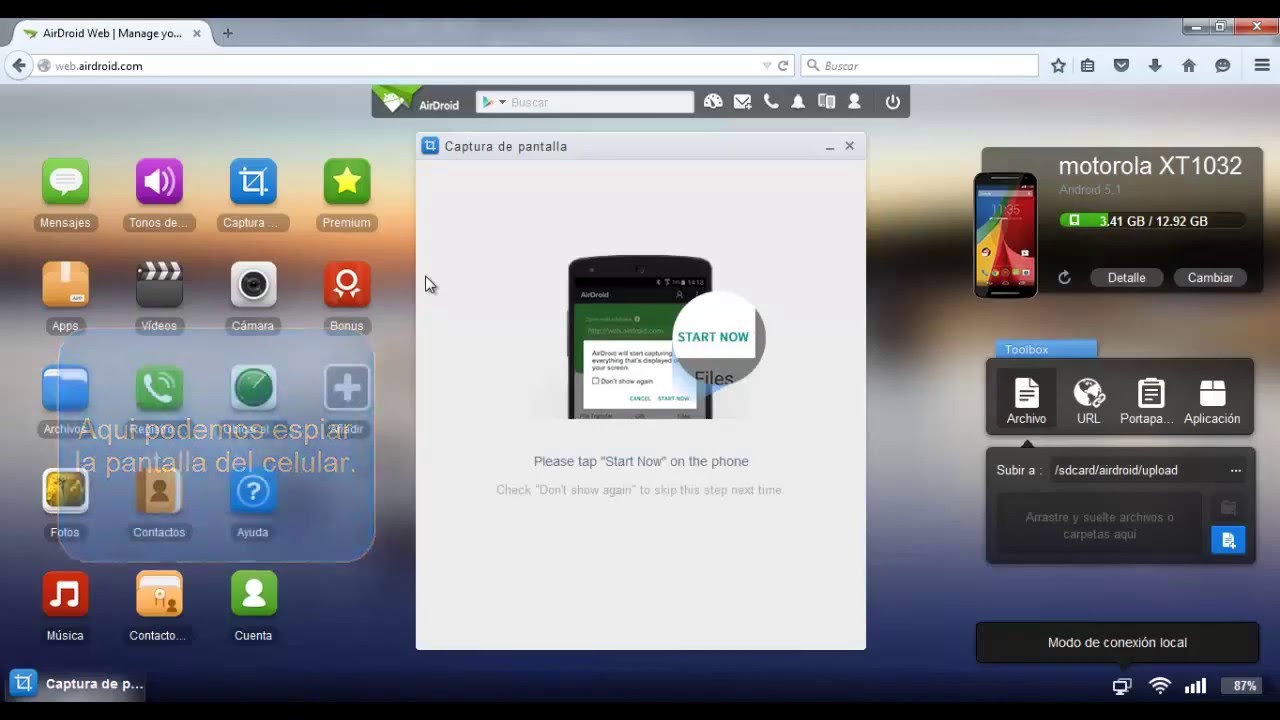Viewport: 1280px width, 720px height.
Task: Click the storage usage bar
Action: pos(1153,221)
